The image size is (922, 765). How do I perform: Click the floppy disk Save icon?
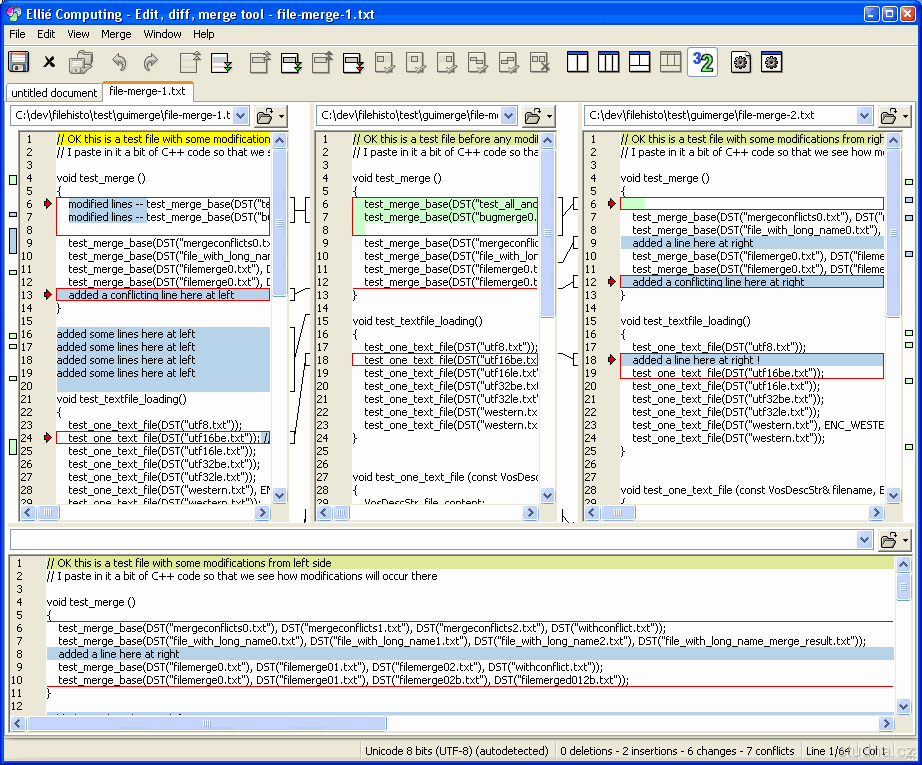tap(19, 62)
